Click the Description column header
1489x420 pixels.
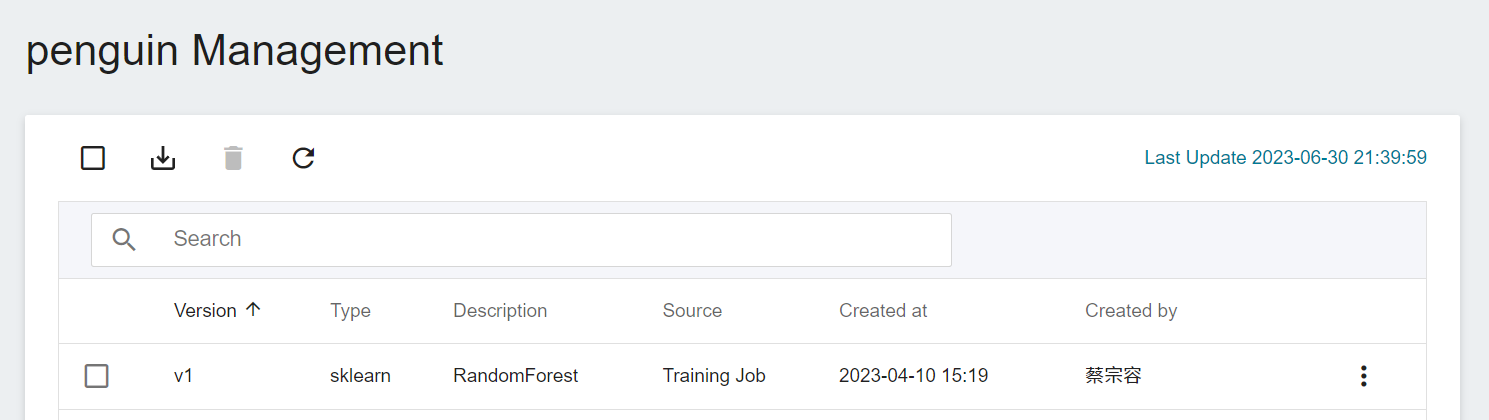500,311
